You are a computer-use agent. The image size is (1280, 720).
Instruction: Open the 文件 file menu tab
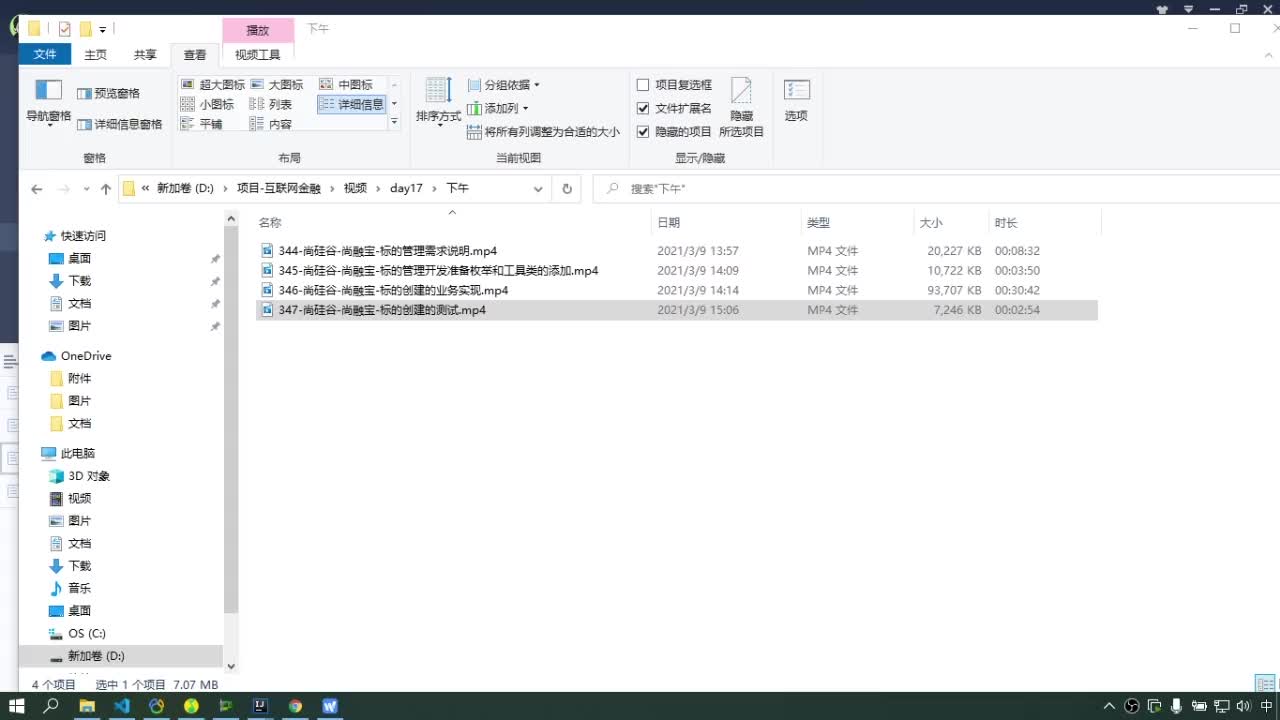(45, 54)
